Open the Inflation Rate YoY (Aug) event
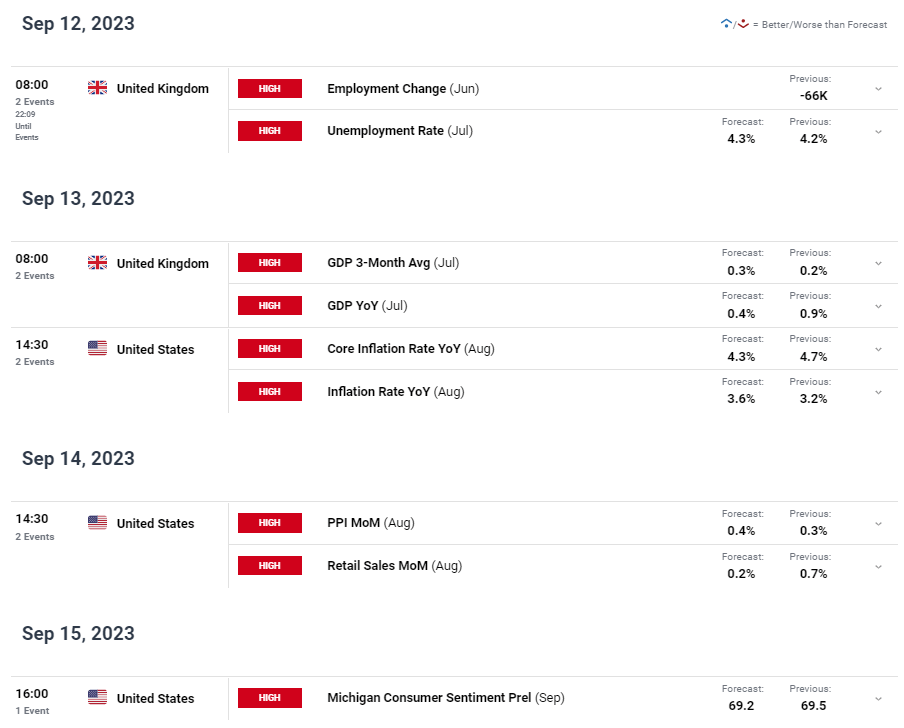This screenshot has width=904, height=728. (396, 391)
